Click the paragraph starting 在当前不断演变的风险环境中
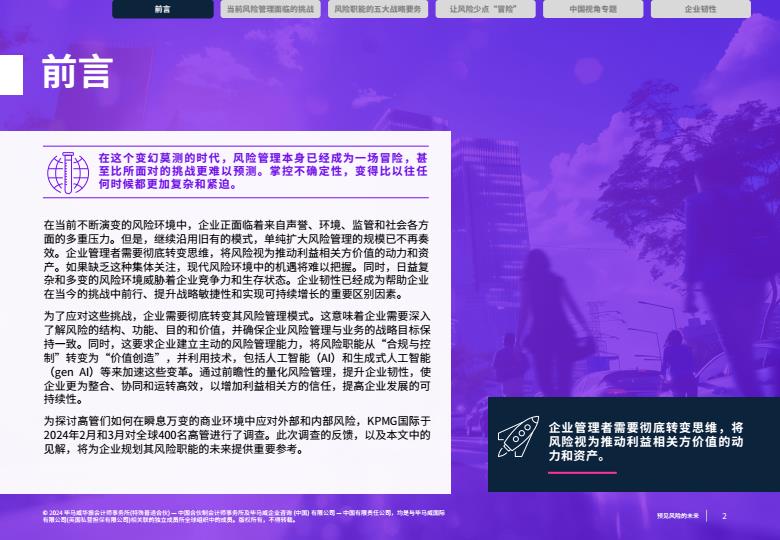 (x=236, y=260)
